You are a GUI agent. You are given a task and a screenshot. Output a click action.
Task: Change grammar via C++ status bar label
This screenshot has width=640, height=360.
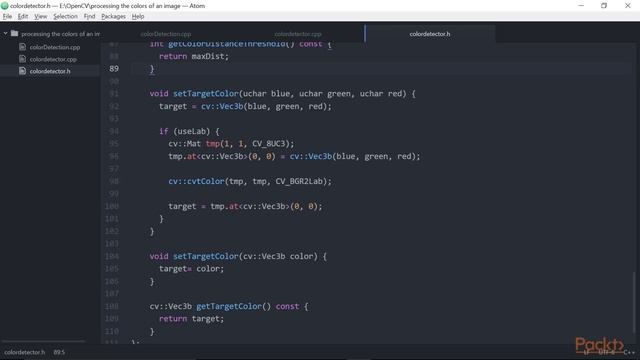point(629,352)
